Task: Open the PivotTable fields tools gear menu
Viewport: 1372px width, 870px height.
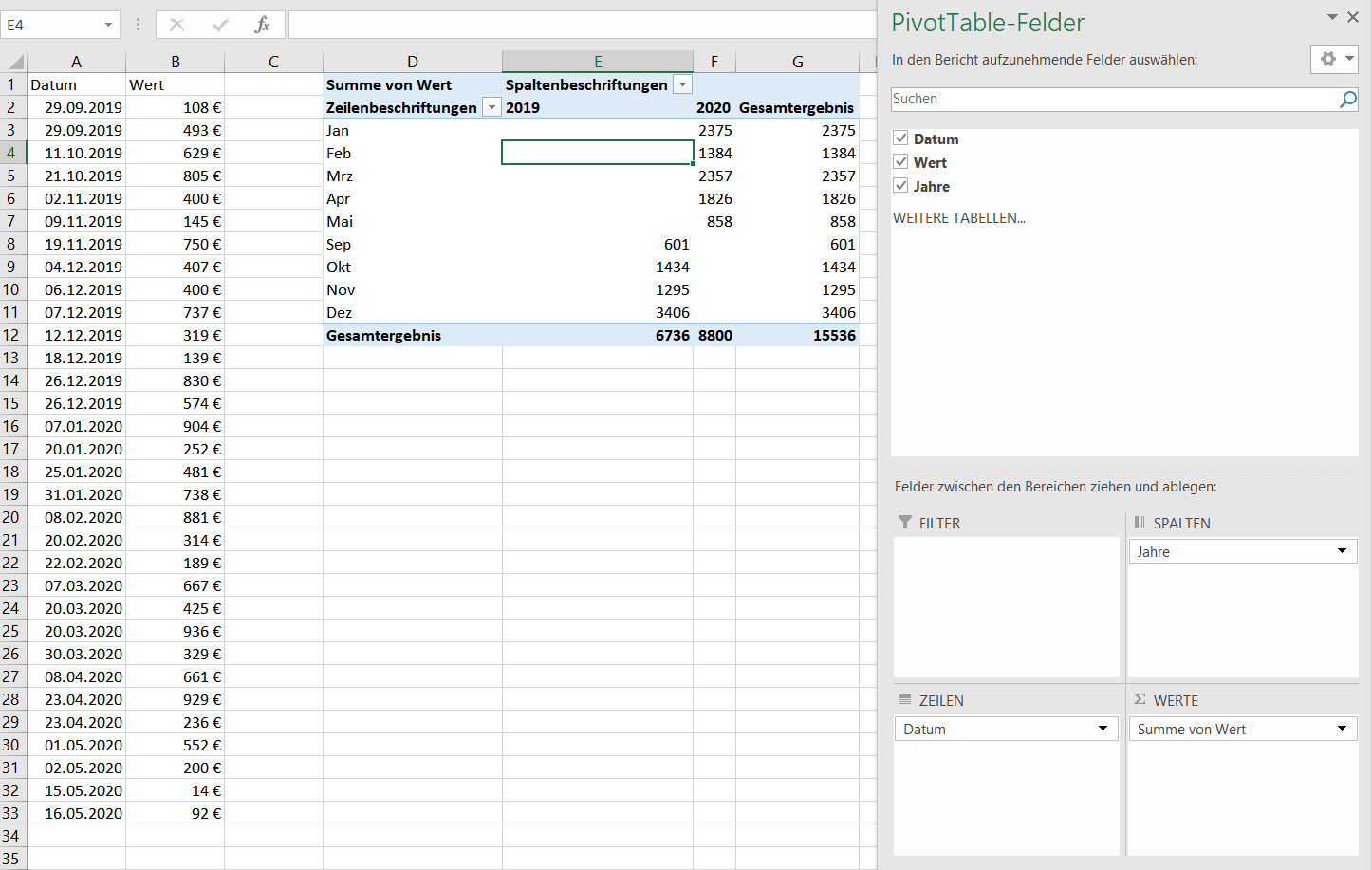Action: pos(1334,59)
